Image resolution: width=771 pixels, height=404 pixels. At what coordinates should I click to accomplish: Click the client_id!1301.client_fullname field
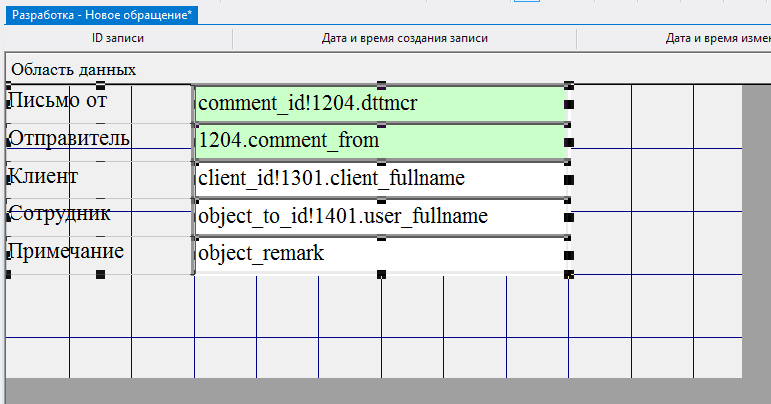[x=380, y=179]
